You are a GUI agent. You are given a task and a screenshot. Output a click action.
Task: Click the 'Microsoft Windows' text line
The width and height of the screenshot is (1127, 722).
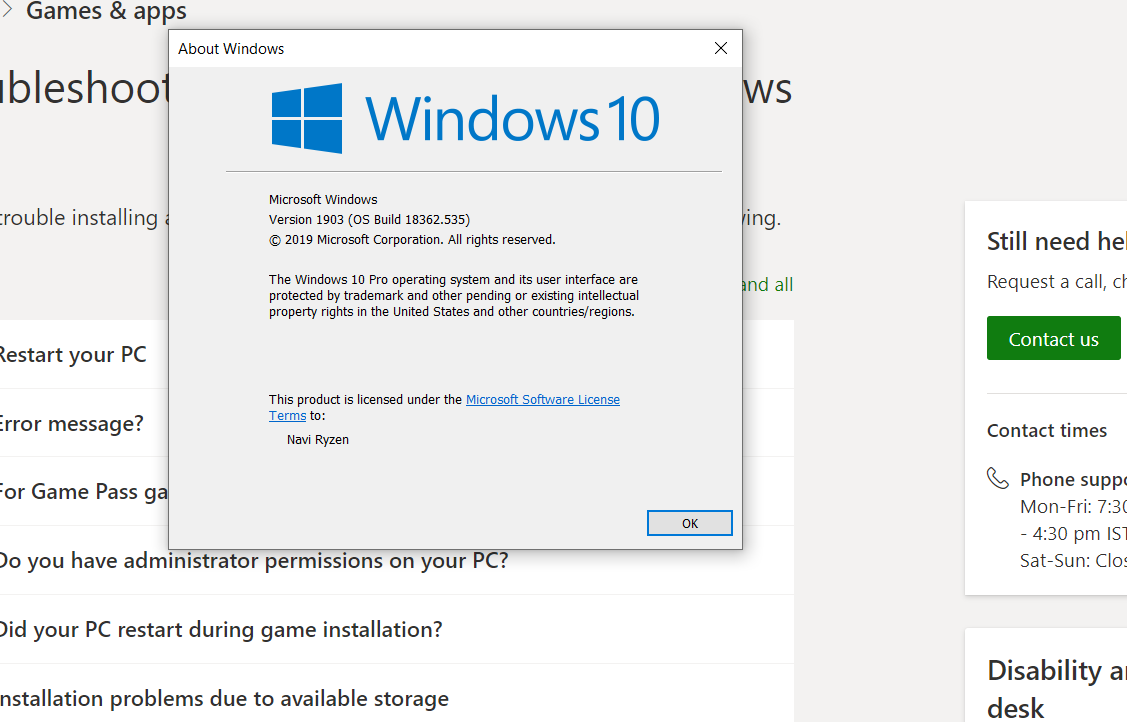pyautogui.click(x=323, y=199)
